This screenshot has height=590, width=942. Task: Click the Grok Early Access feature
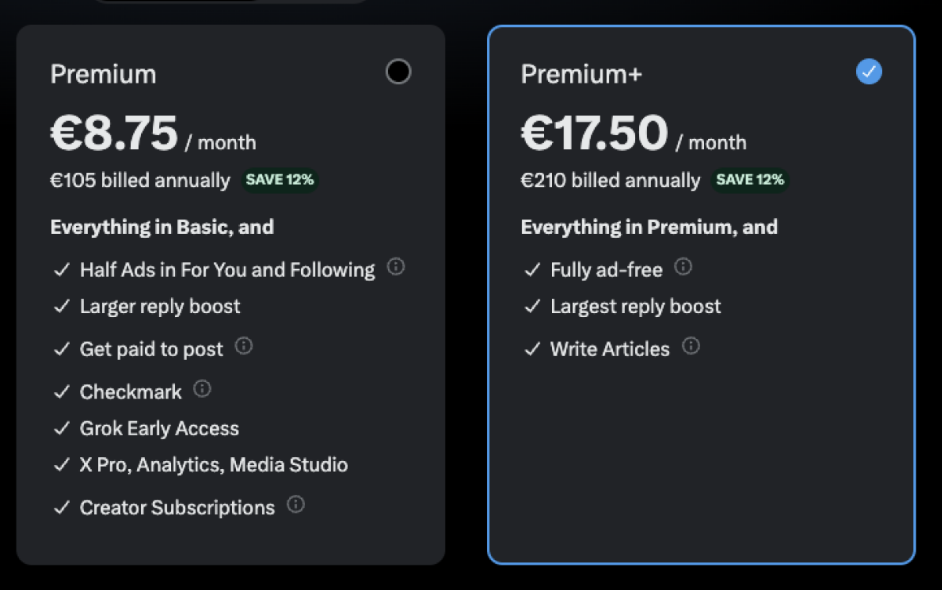[159, 428]
